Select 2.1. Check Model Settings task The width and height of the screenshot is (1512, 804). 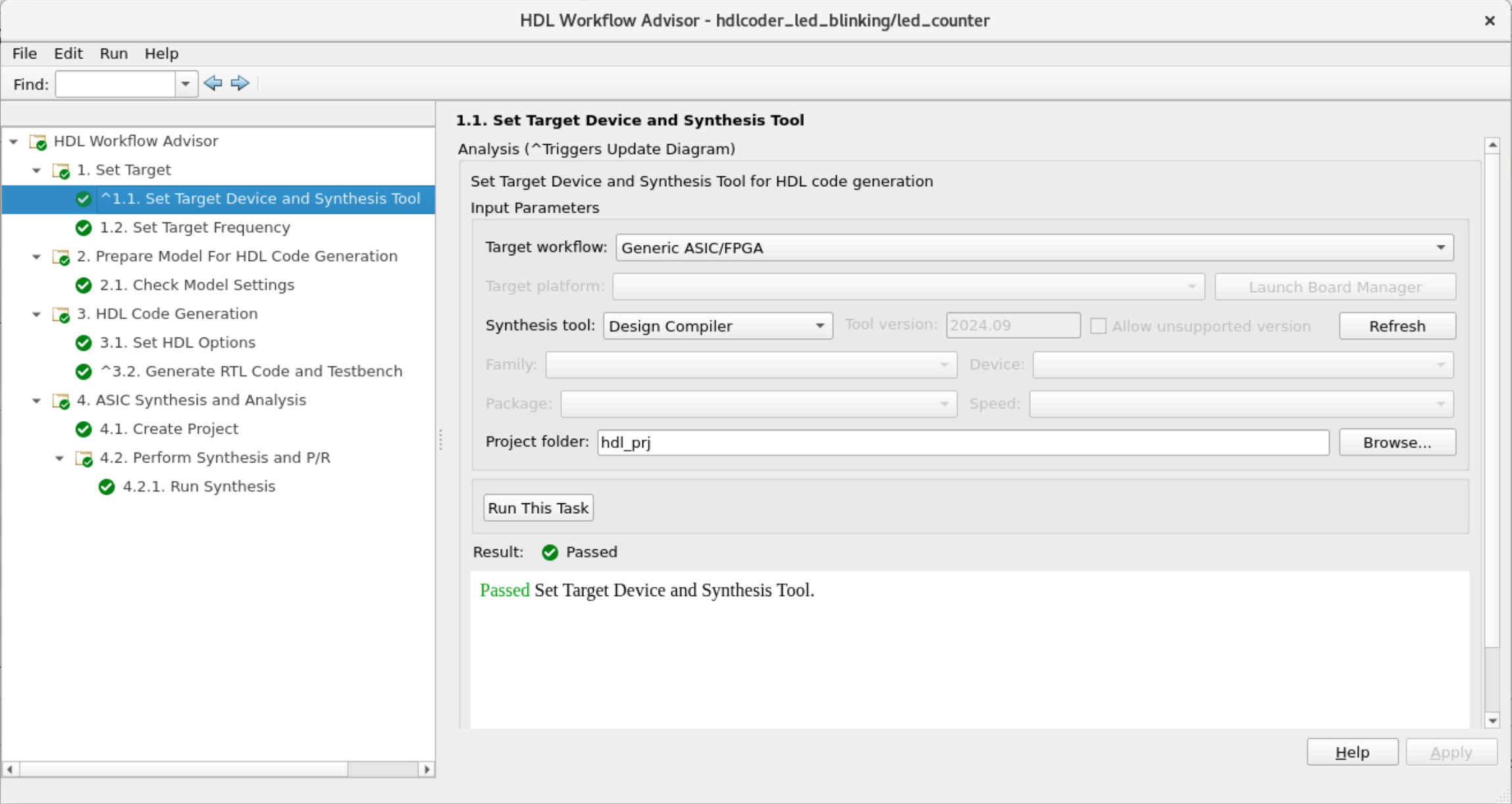click(x=197, y=286)
